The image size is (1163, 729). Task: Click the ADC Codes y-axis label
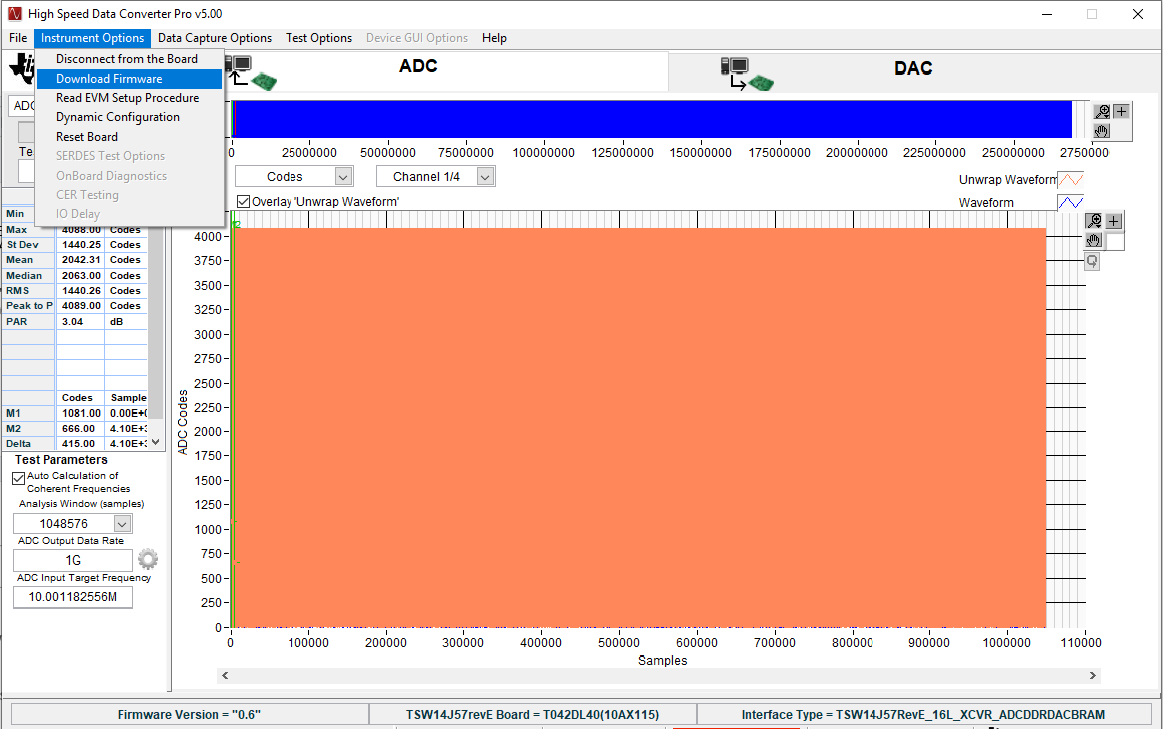(182, 421)
